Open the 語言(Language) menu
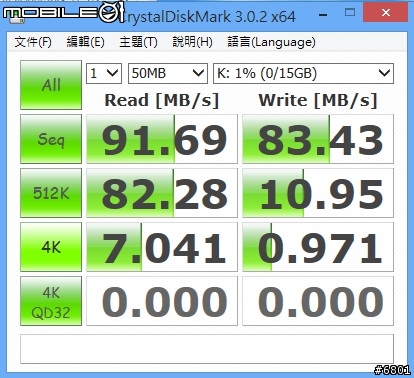 click(x=271, y=42)
